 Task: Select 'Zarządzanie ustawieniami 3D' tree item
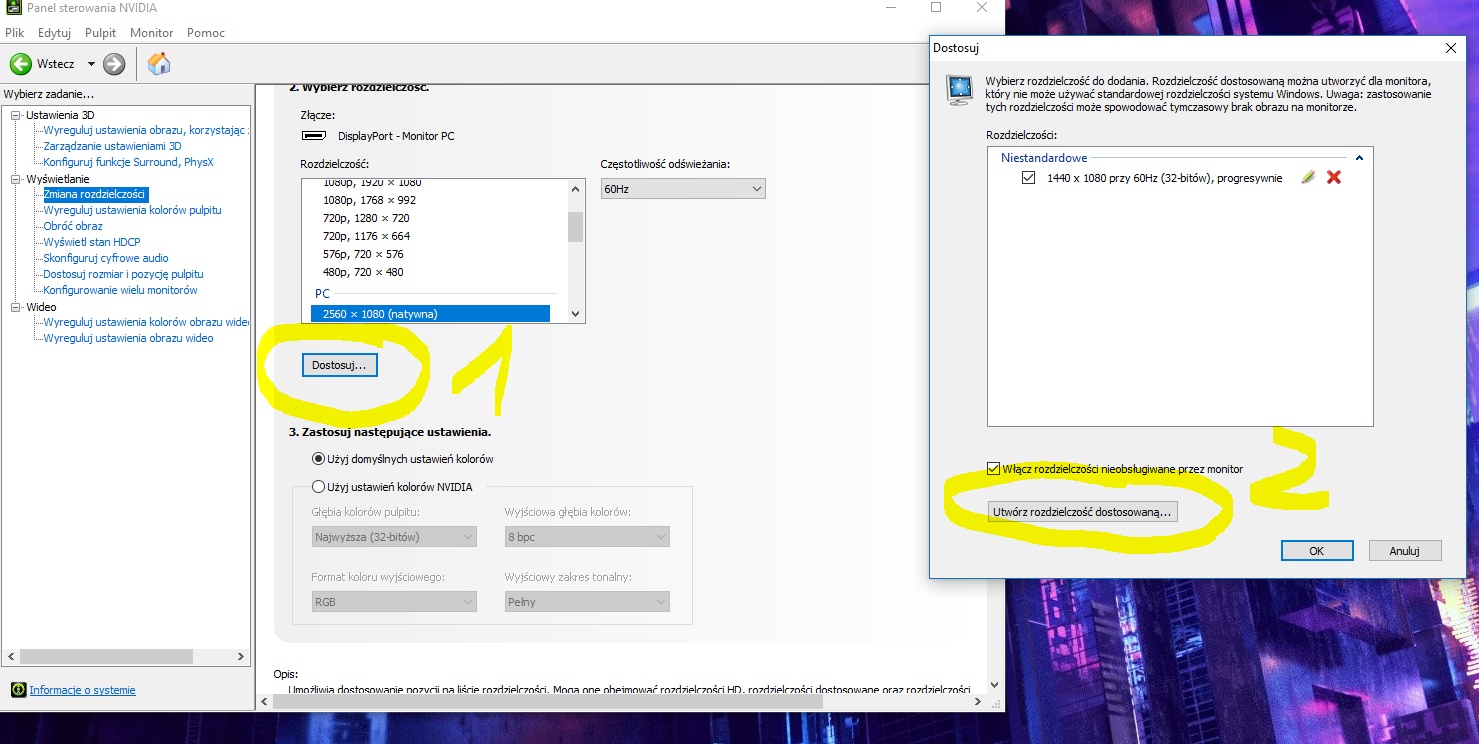[113, 146]
